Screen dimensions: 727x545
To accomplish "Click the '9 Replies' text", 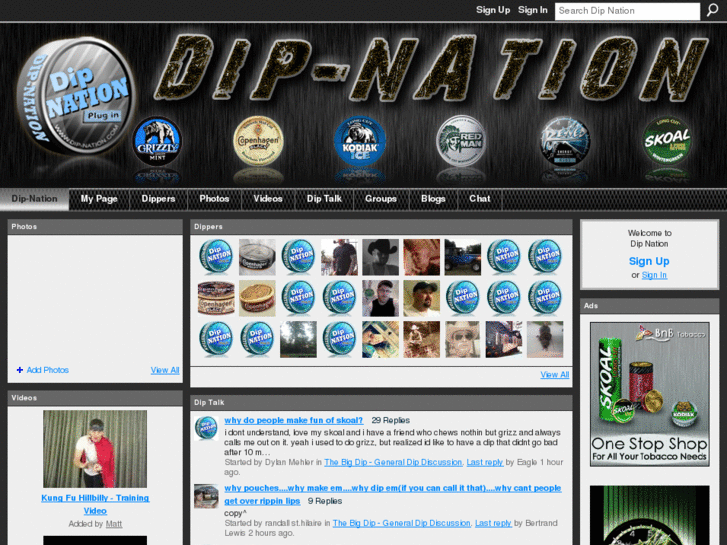I will click(325, 501).
